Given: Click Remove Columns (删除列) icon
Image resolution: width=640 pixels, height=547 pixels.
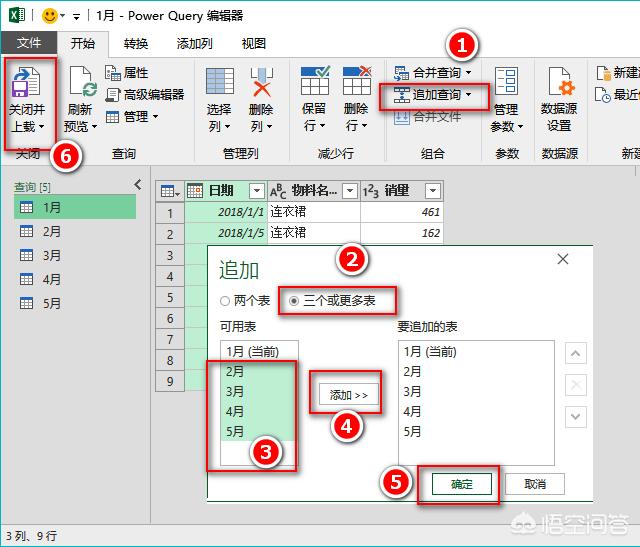Looking at the screenshot, I should 262,82.
